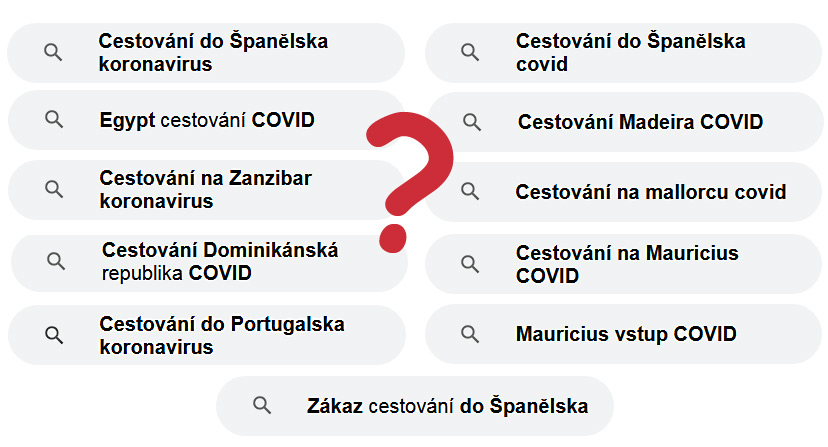Click magnifier icon beside Cestování na Mauricius COVID
The image size is (828, 447).
[x=470, y=263]
